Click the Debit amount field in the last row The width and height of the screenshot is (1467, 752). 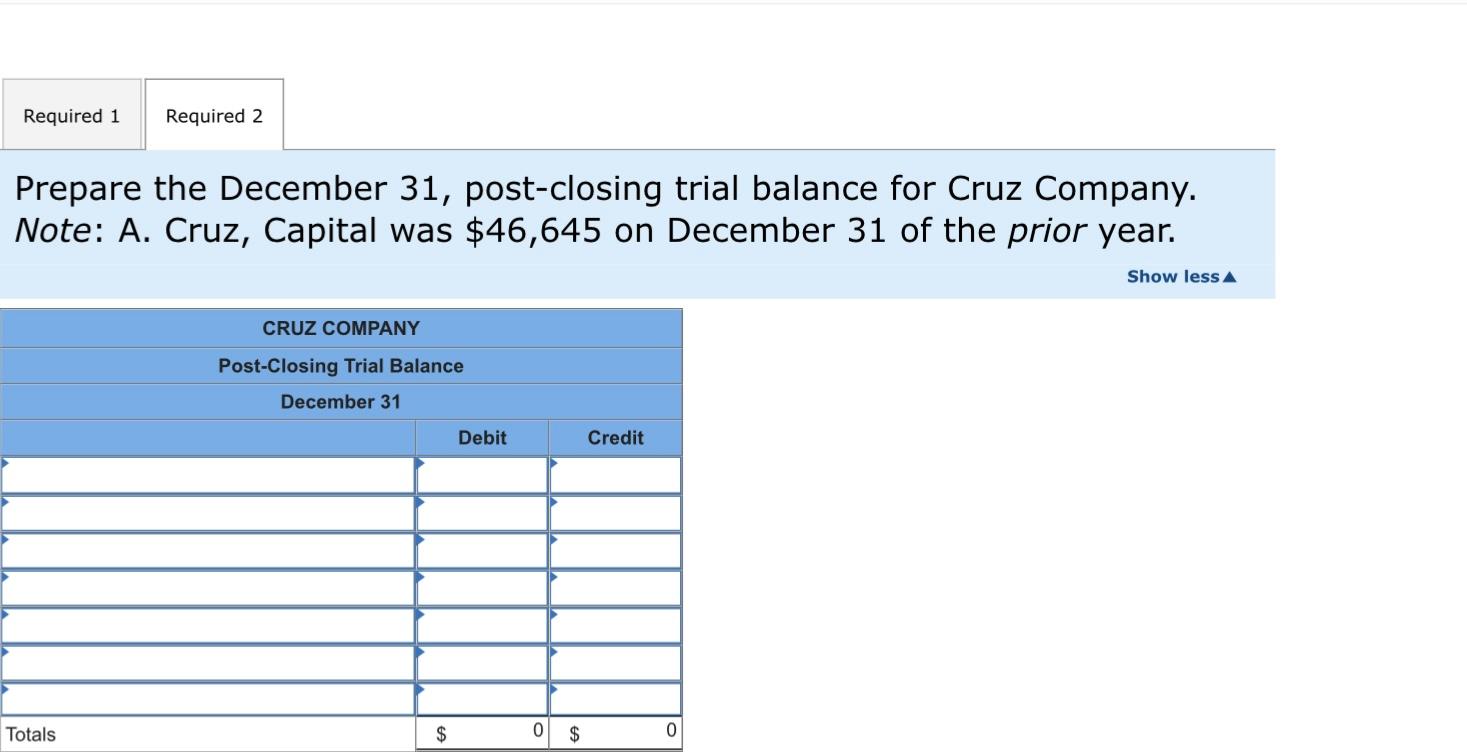482,698
